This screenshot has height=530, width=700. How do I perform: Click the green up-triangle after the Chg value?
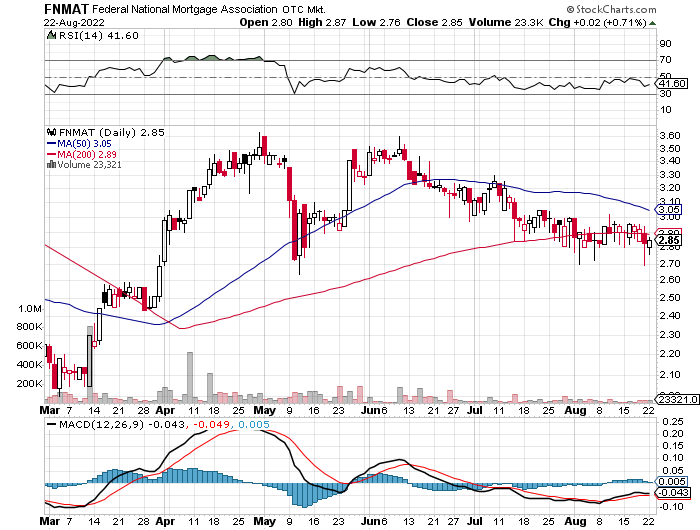click(652, 23)
